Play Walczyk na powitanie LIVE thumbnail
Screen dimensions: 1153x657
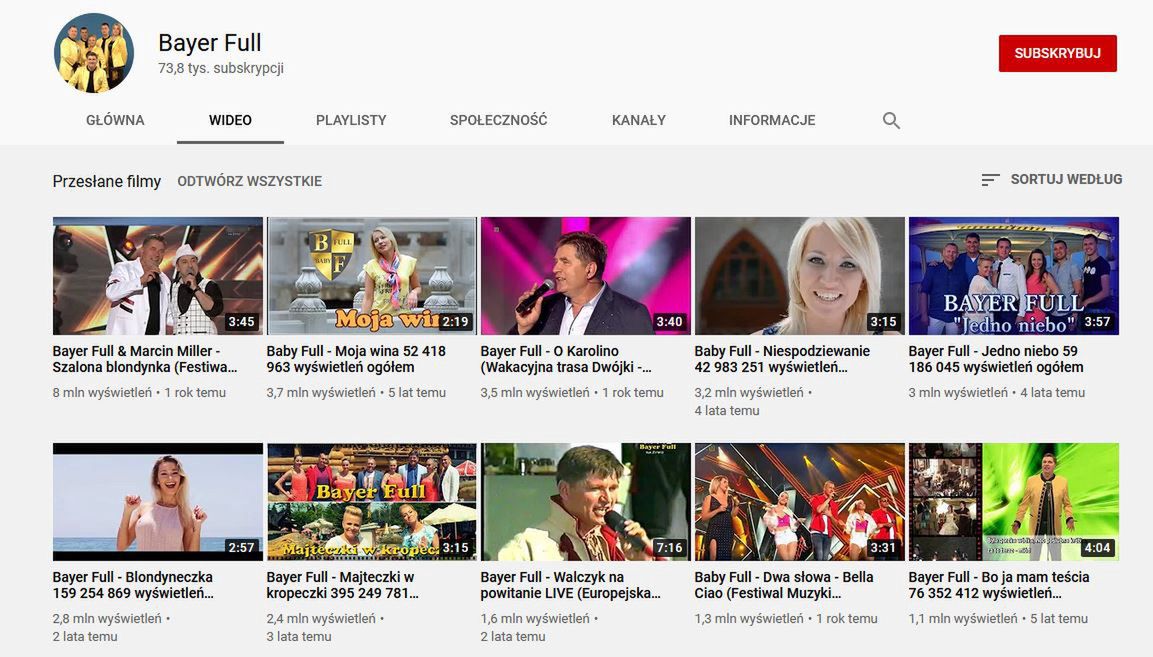(x=585, y=502)
